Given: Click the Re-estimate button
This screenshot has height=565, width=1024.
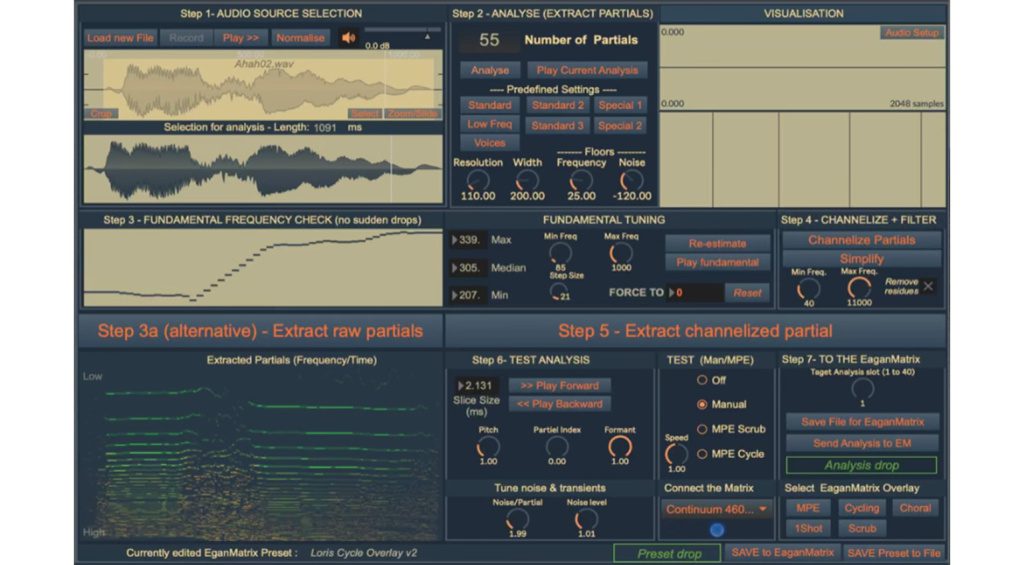Looking at the screenshot, I should 717,243.
